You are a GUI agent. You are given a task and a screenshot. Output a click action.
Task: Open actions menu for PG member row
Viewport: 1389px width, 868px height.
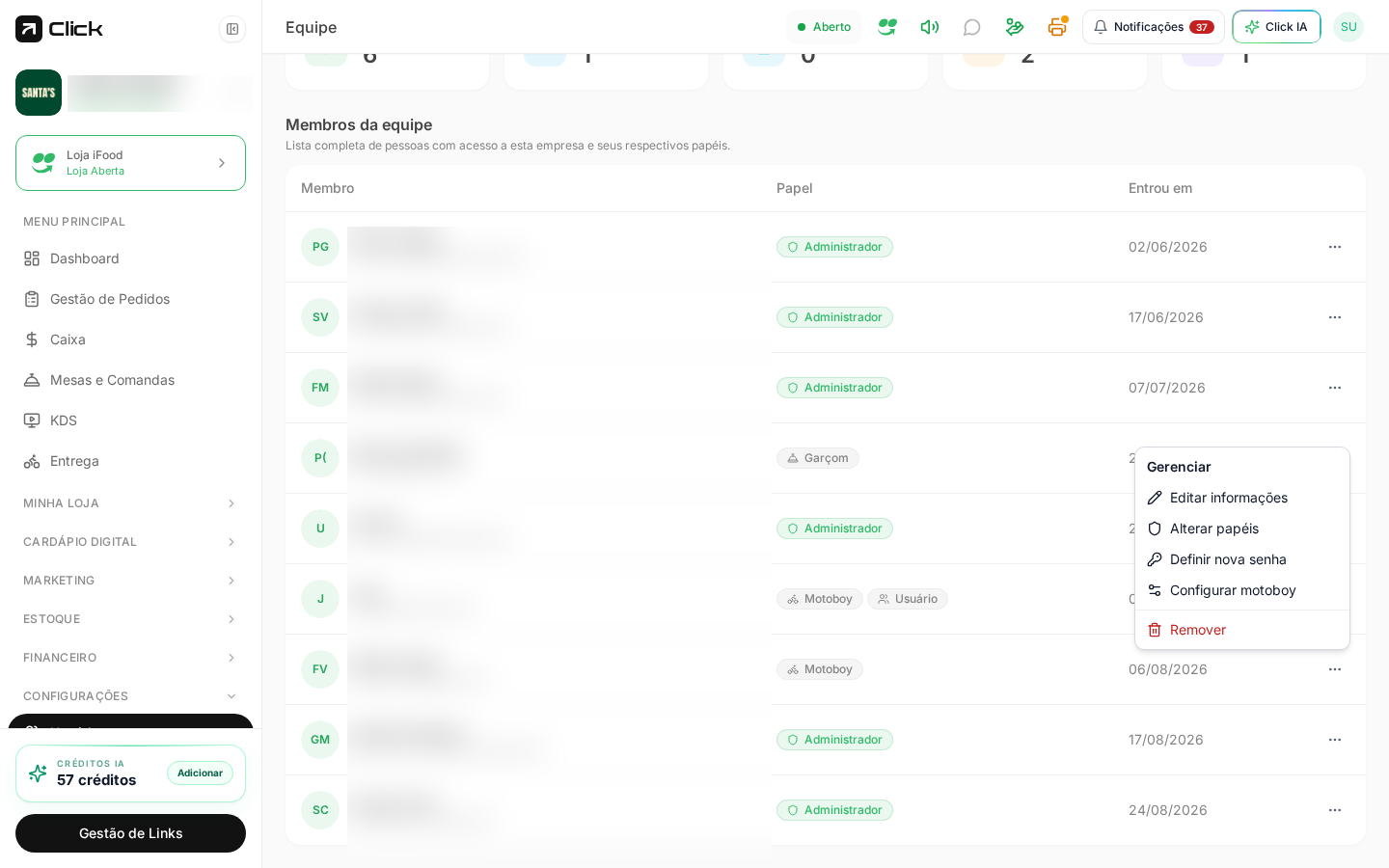1335,247
